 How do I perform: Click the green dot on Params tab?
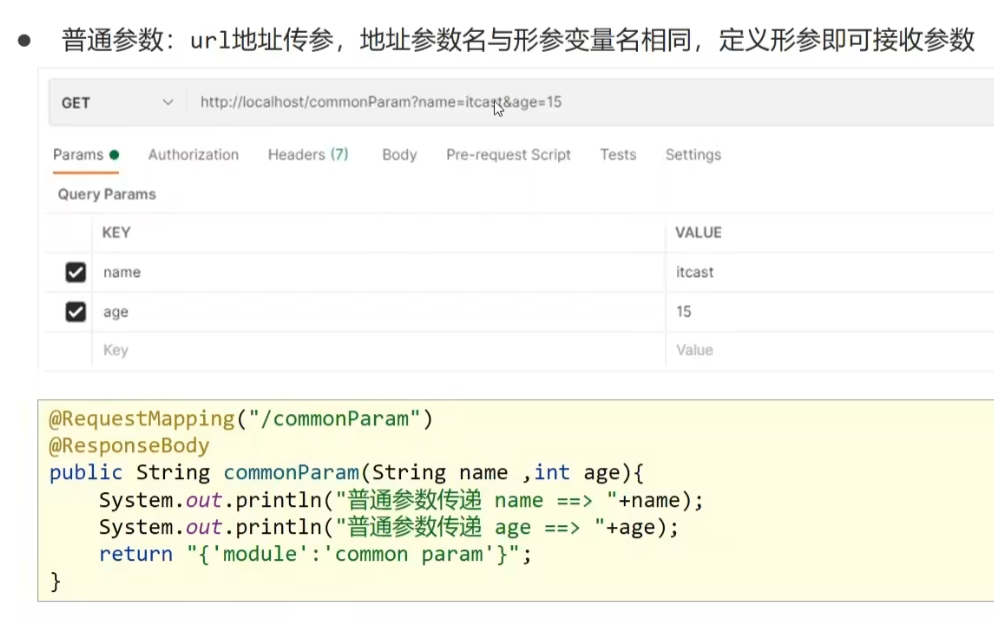click(x=114, y=154)
